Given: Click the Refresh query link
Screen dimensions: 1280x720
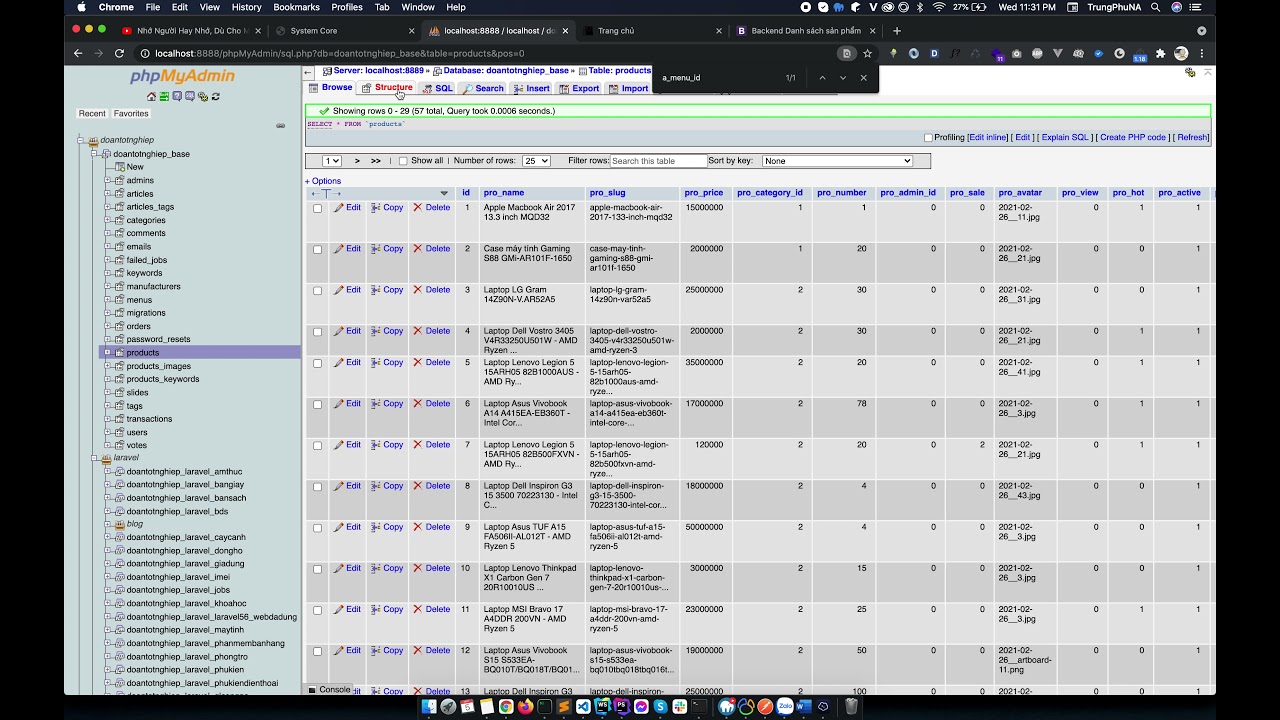Looking at the screenshot, I should coord(1192,138).
